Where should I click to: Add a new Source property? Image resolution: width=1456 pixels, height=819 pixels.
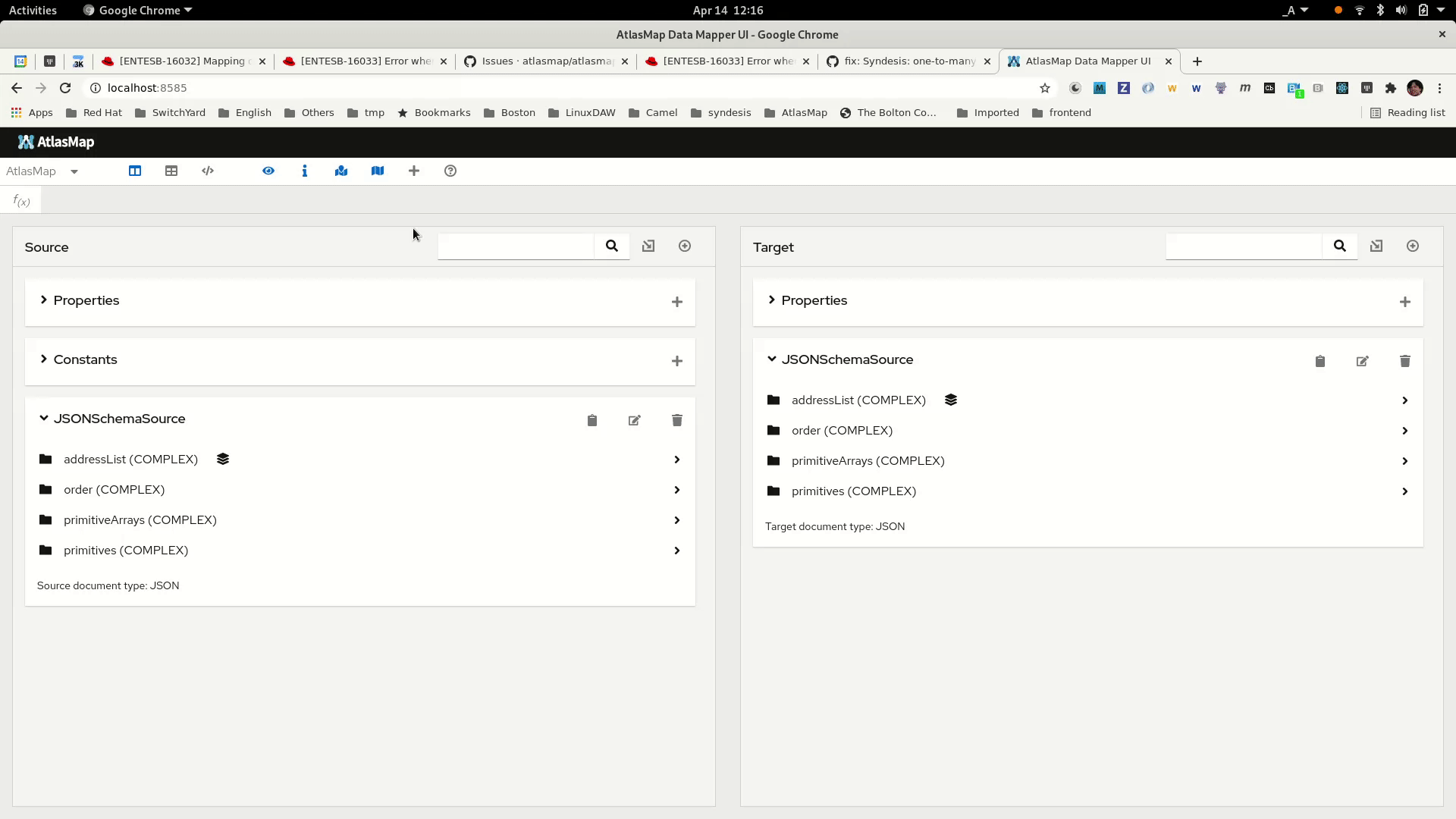677,302
